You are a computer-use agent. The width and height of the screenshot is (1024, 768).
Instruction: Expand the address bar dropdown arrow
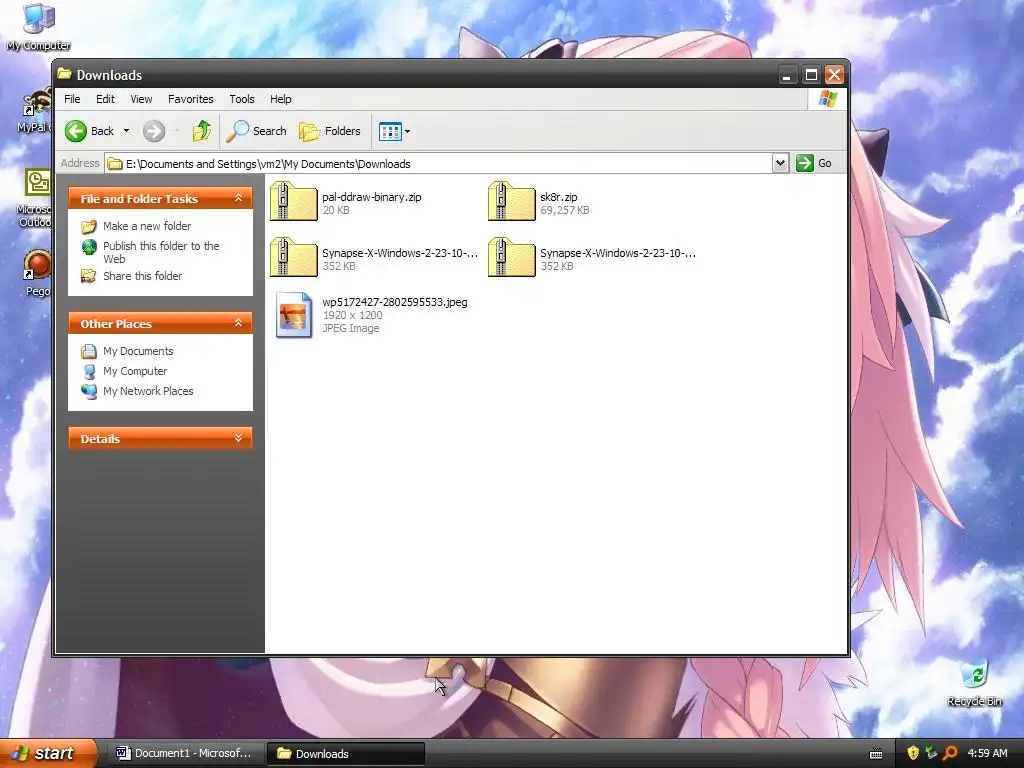780,163
